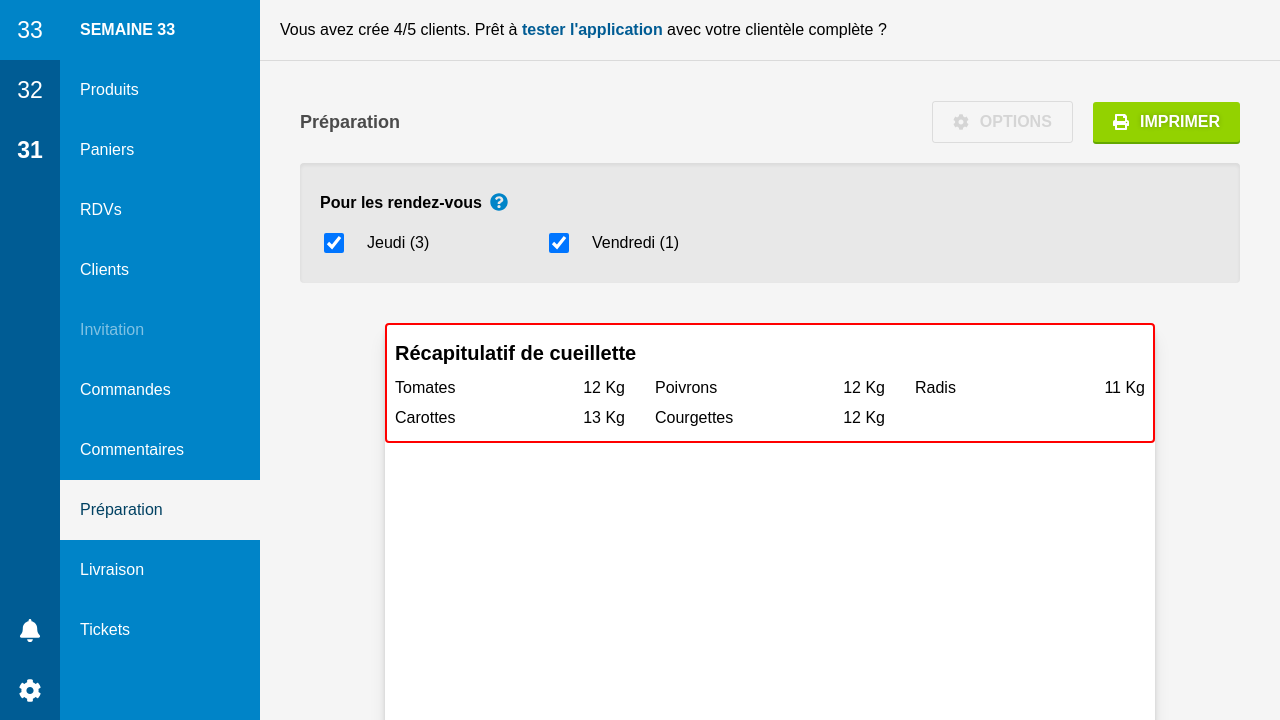Go to the Paniers section

point(107,150)
